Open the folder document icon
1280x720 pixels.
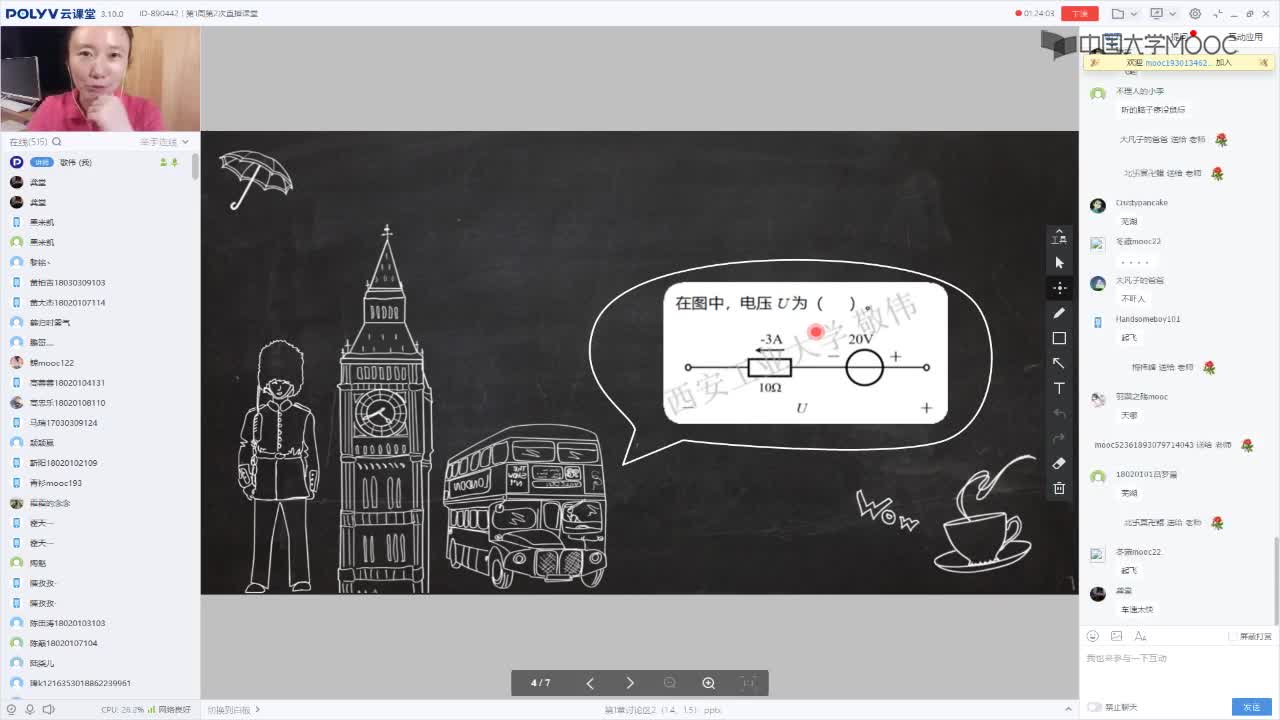point(1118,14)
